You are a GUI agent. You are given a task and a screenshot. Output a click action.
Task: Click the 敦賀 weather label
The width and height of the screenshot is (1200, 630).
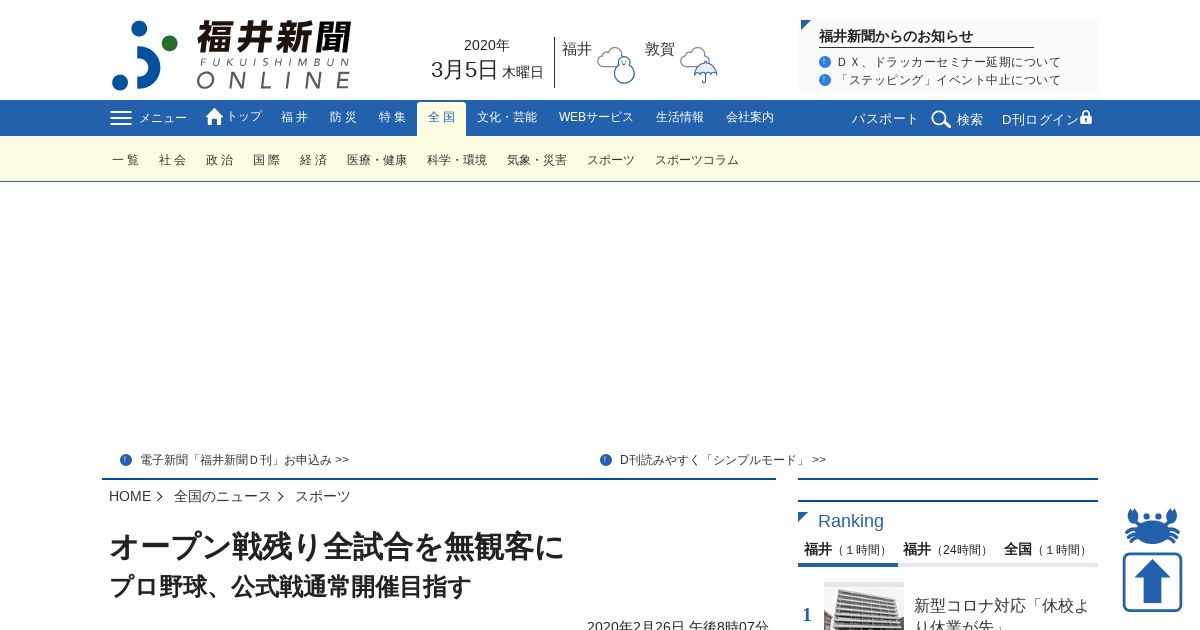coord(660,49)
